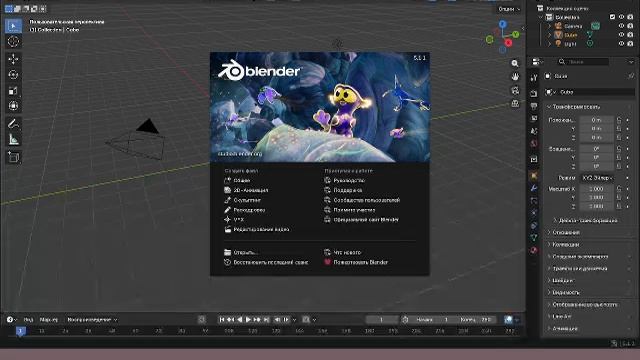Uncheck the Collection exclude checkbox

(x=612, y=17)
